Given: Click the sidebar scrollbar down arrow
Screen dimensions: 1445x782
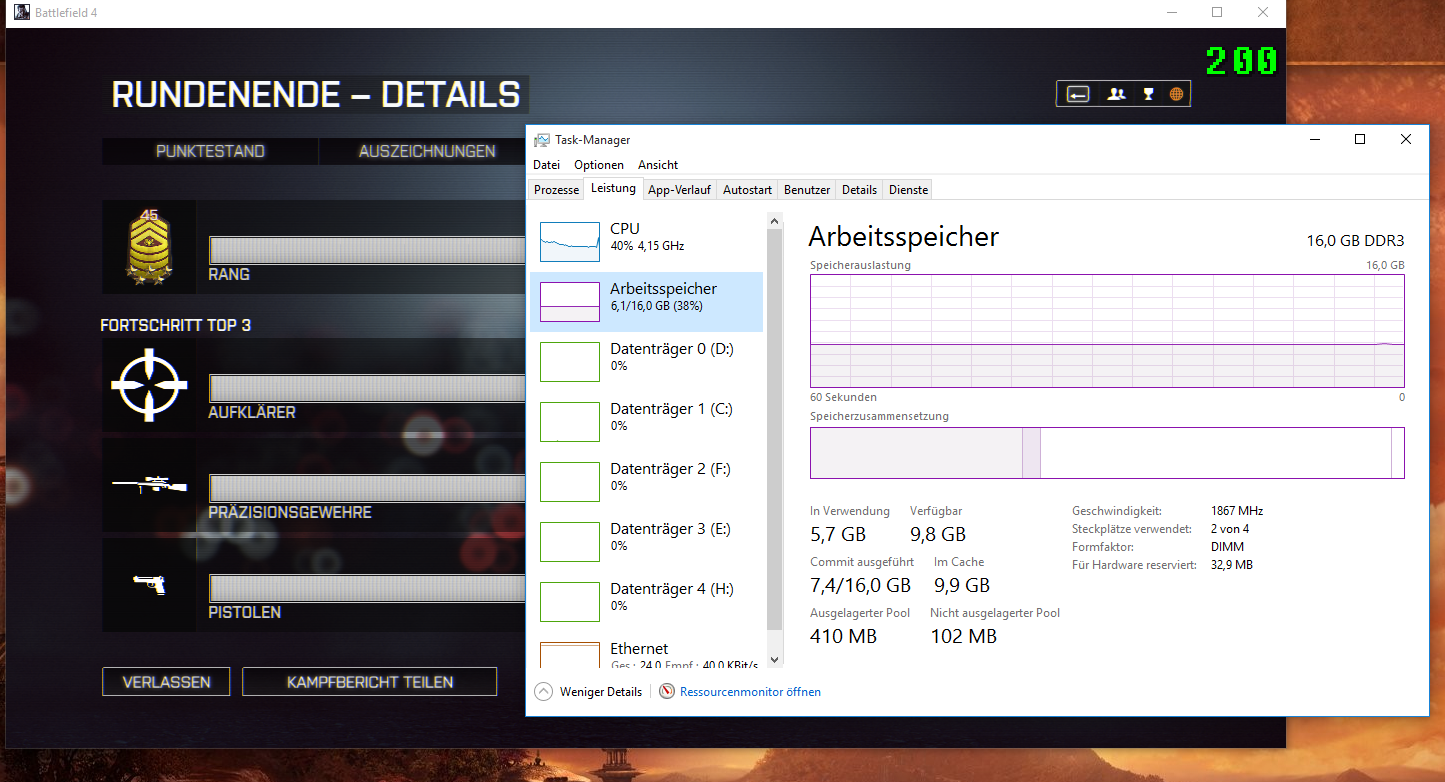Looking at the screenshot, I should (x=774, y=660).
